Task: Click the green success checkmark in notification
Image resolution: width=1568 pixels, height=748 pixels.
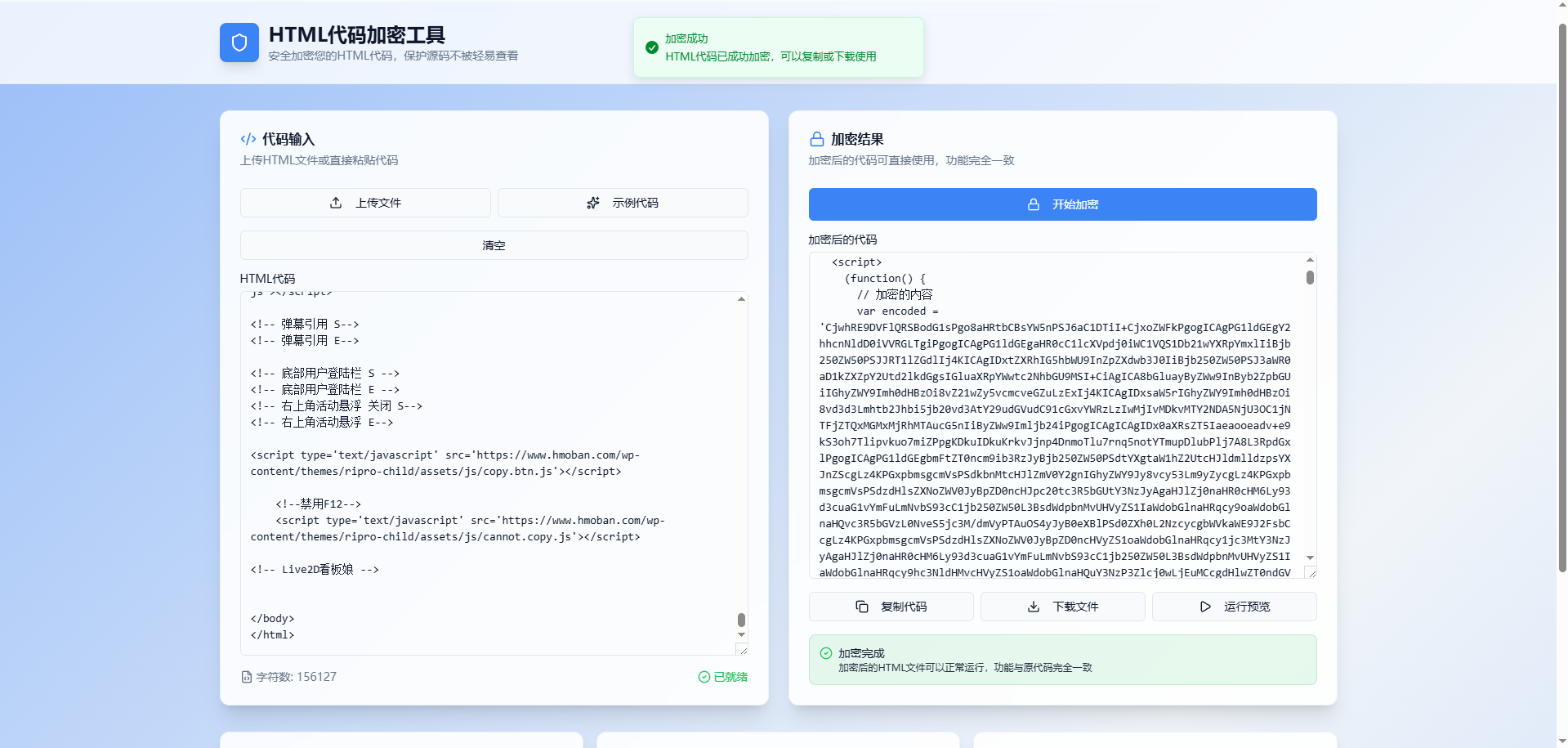Action: coord(652,47)
